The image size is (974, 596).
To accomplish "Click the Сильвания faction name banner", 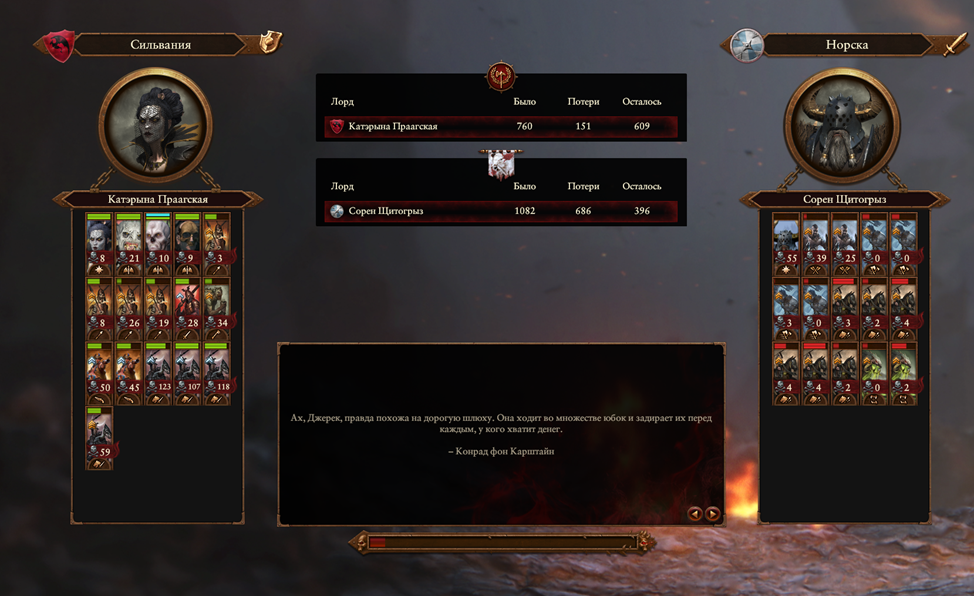I will click(x=160, y=45).
